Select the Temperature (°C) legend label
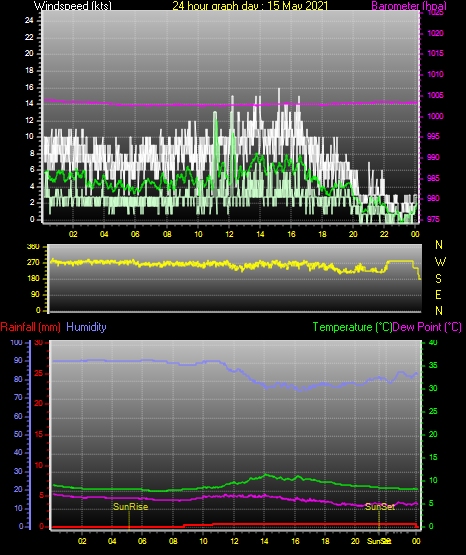 point(352,327)
